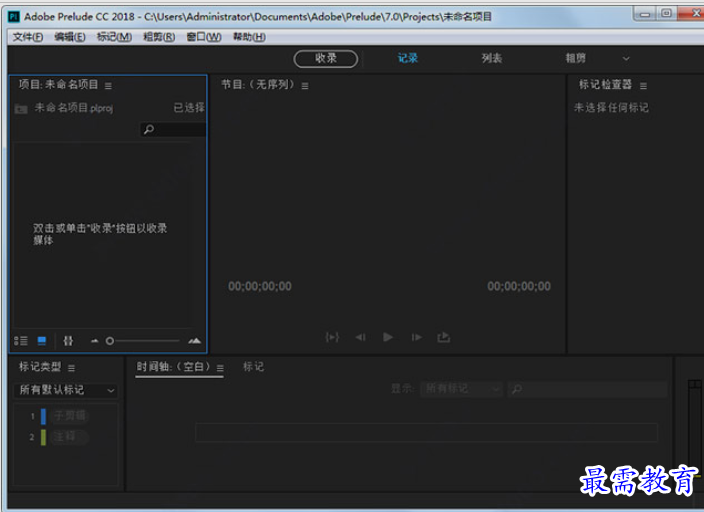Viewport: 704px width, 512px height.
Task: Open the 标记检查器 panel menu icon
Action: tap(643, 85)
